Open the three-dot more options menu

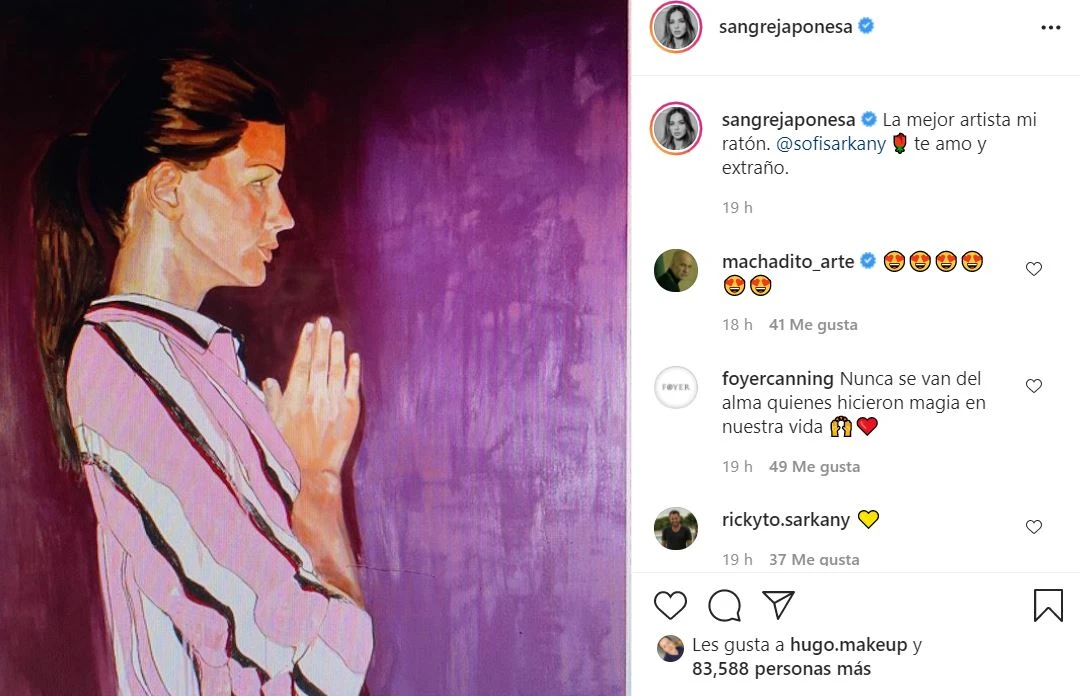tap(1050, 28)
